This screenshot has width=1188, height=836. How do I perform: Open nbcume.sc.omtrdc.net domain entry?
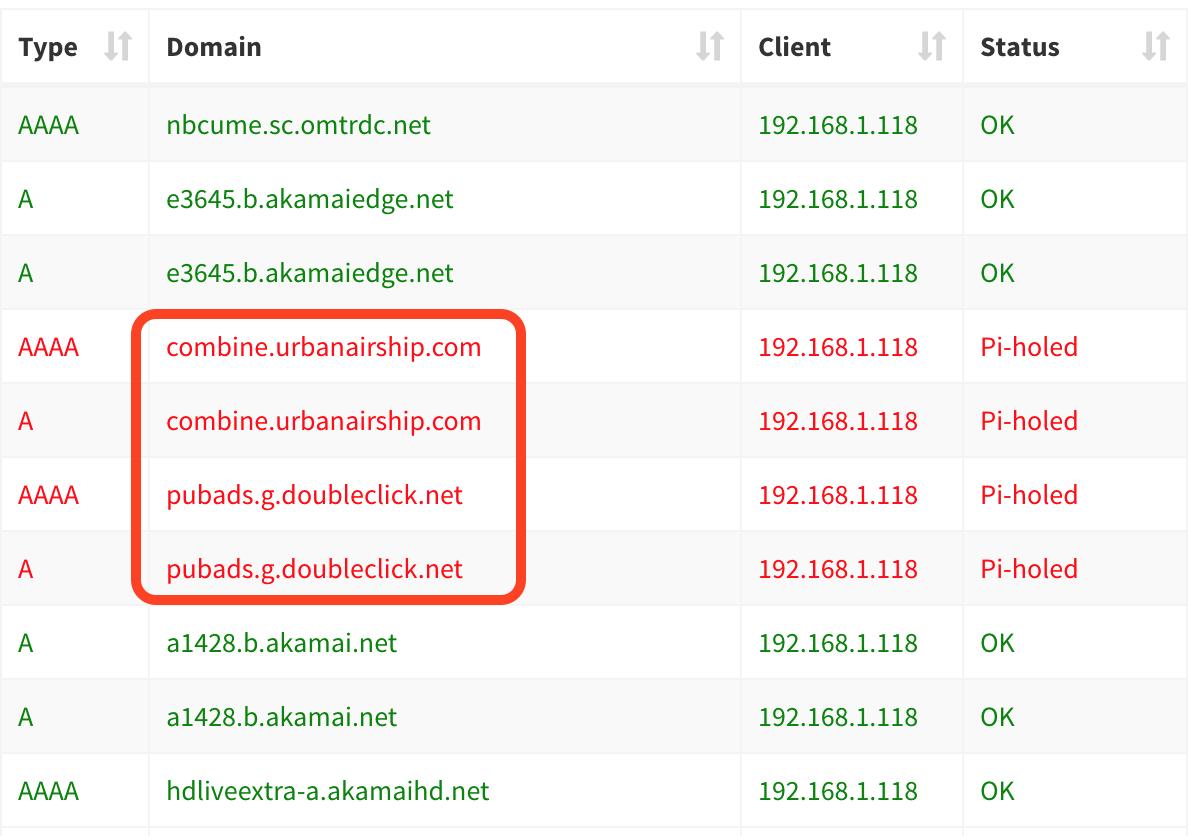299,125
